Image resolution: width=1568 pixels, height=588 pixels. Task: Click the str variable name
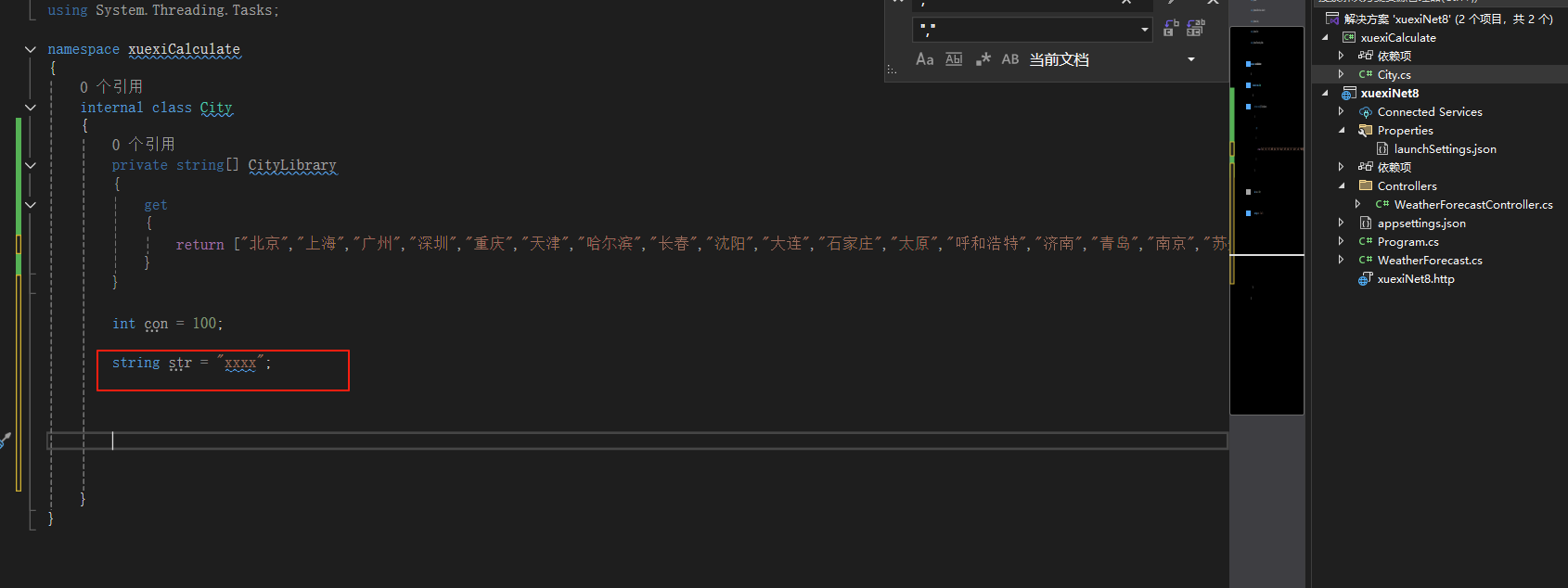180,363
